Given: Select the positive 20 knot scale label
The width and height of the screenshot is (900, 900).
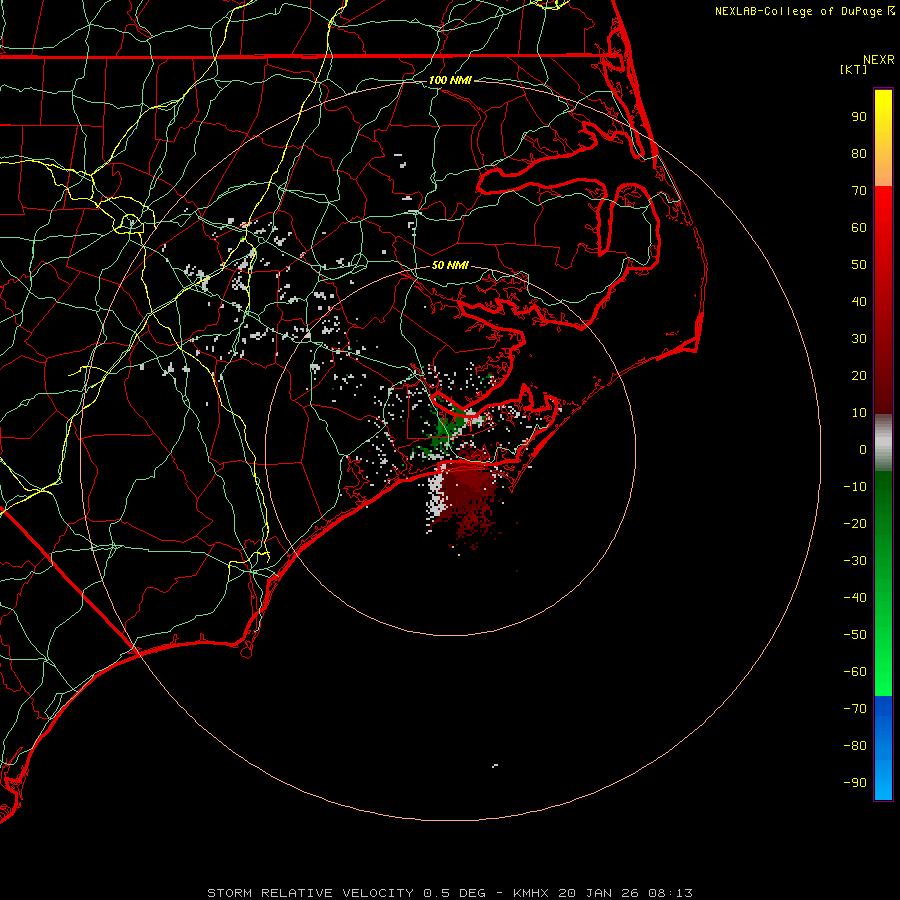Looking at the screenshot, I should coord(859,375).
